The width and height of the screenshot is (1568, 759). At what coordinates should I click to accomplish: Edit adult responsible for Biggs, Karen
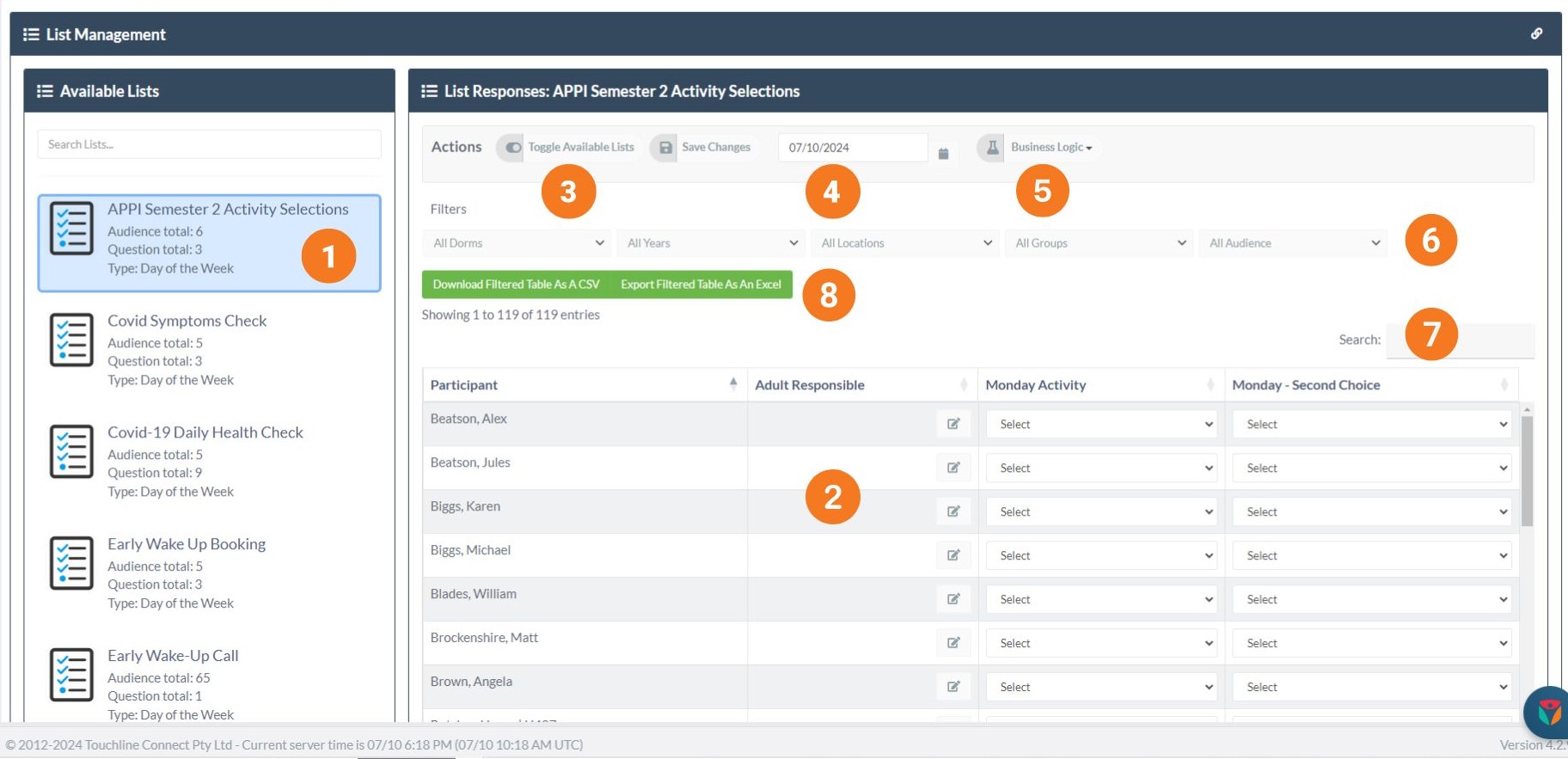pyautogui.click(x=953, y=511)
